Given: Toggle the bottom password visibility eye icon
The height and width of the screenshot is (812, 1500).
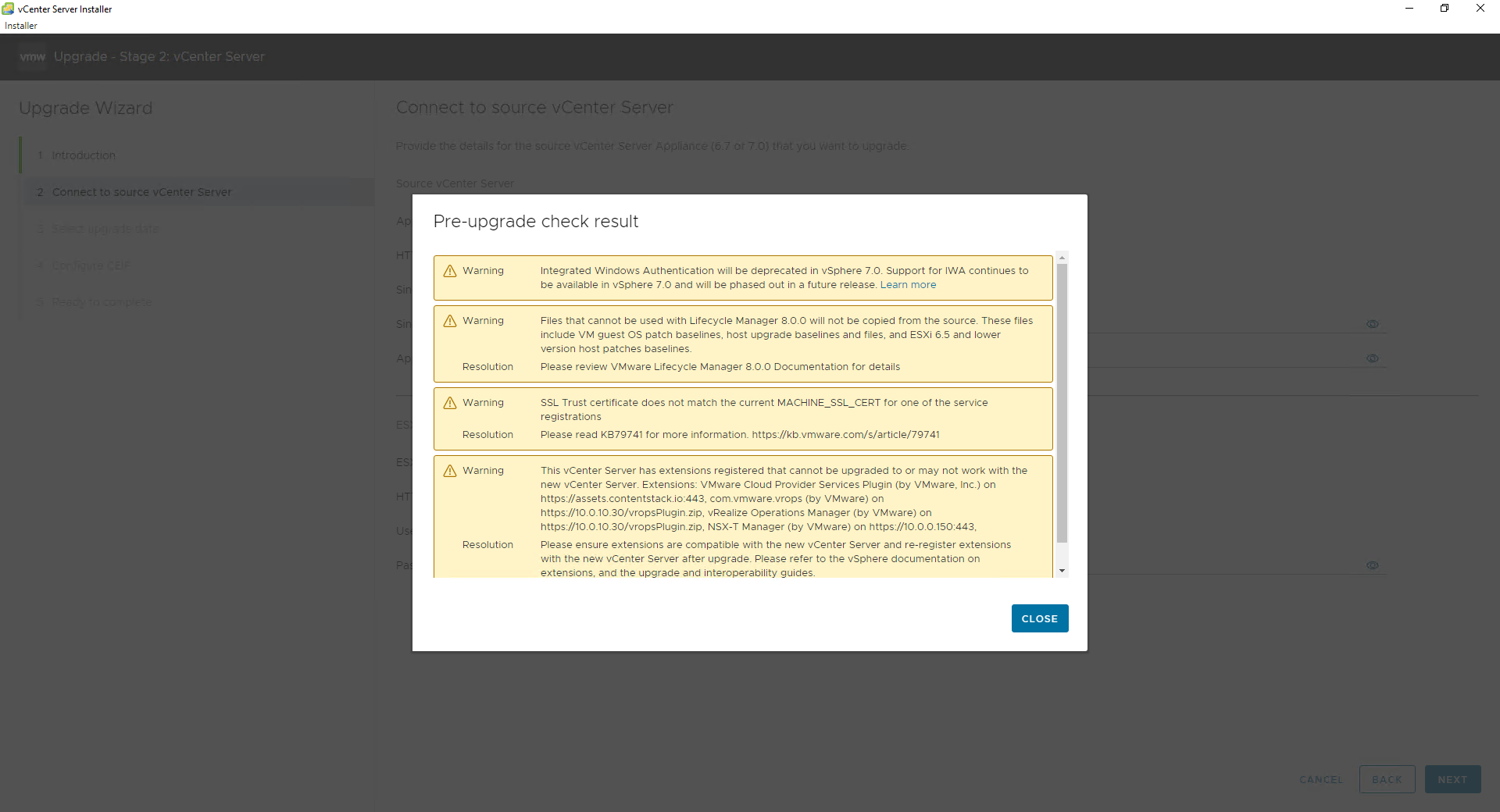Looking at the screenshot, I should tap(1372, 565).
